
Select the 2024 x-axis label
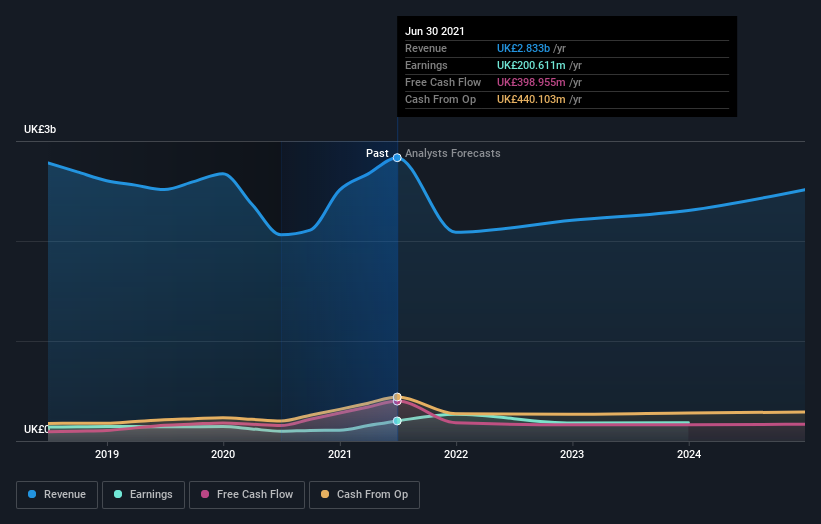[x=689, y=454]
